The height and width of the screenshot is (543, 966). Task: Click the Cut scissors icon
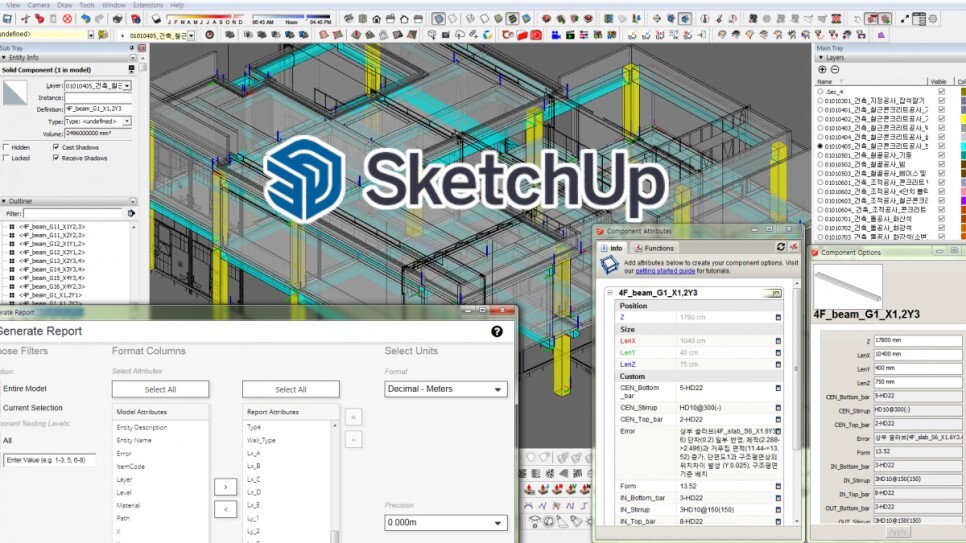coord(25,19)
